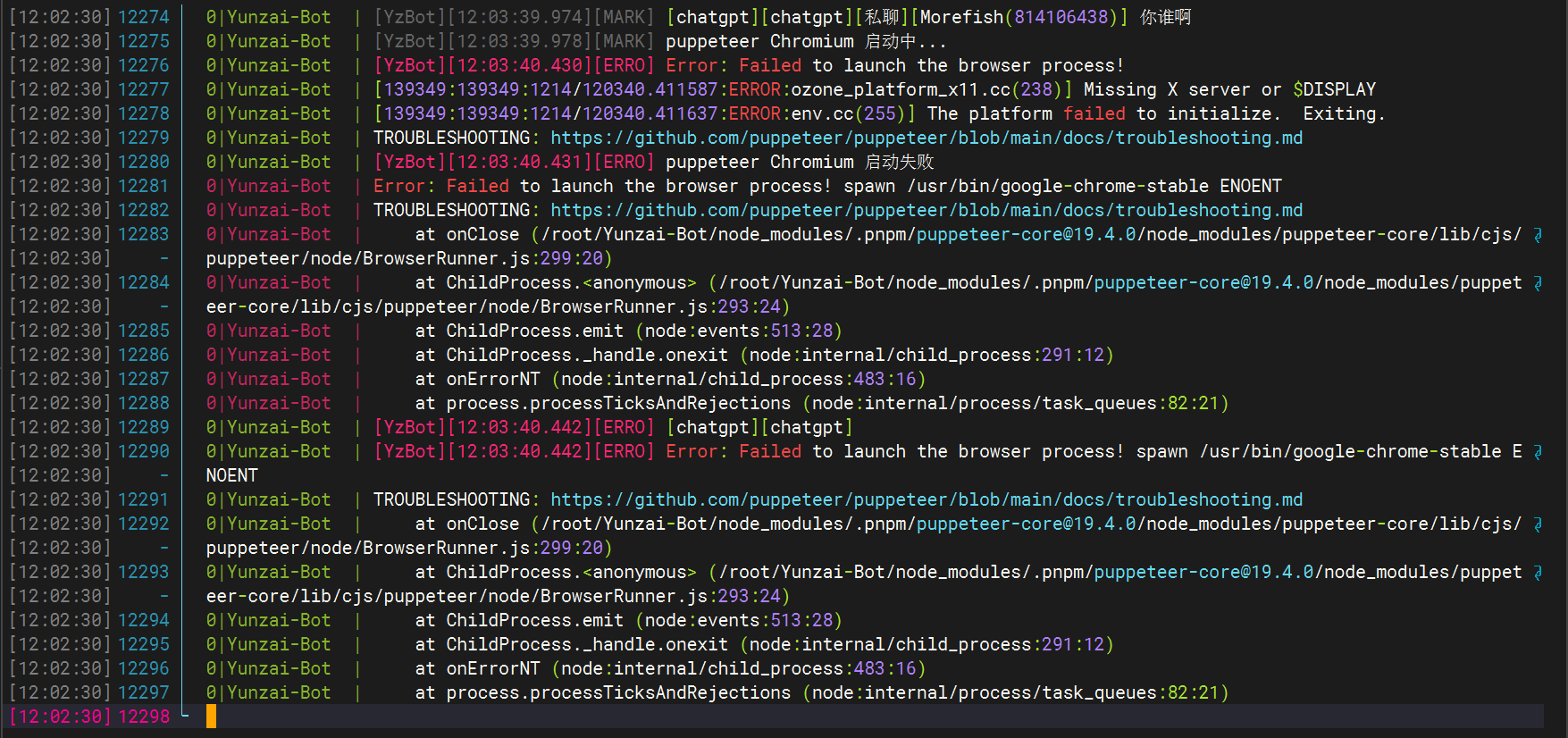Click 'ChildProcess._handle.onexit' on line 12295

click(587, 644)
